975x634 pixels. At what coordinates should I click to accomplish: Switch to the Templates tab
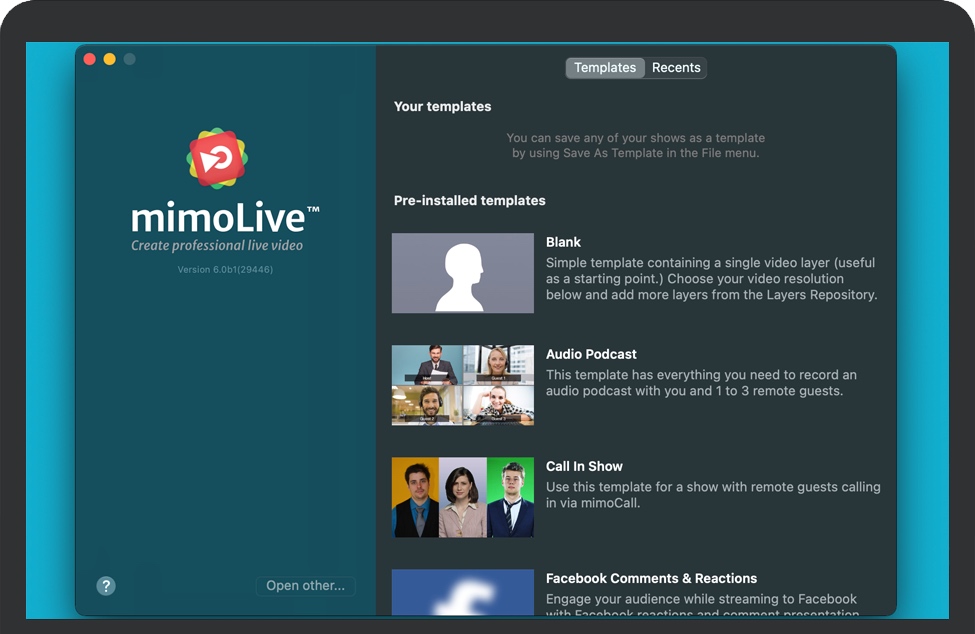[605, 68]
